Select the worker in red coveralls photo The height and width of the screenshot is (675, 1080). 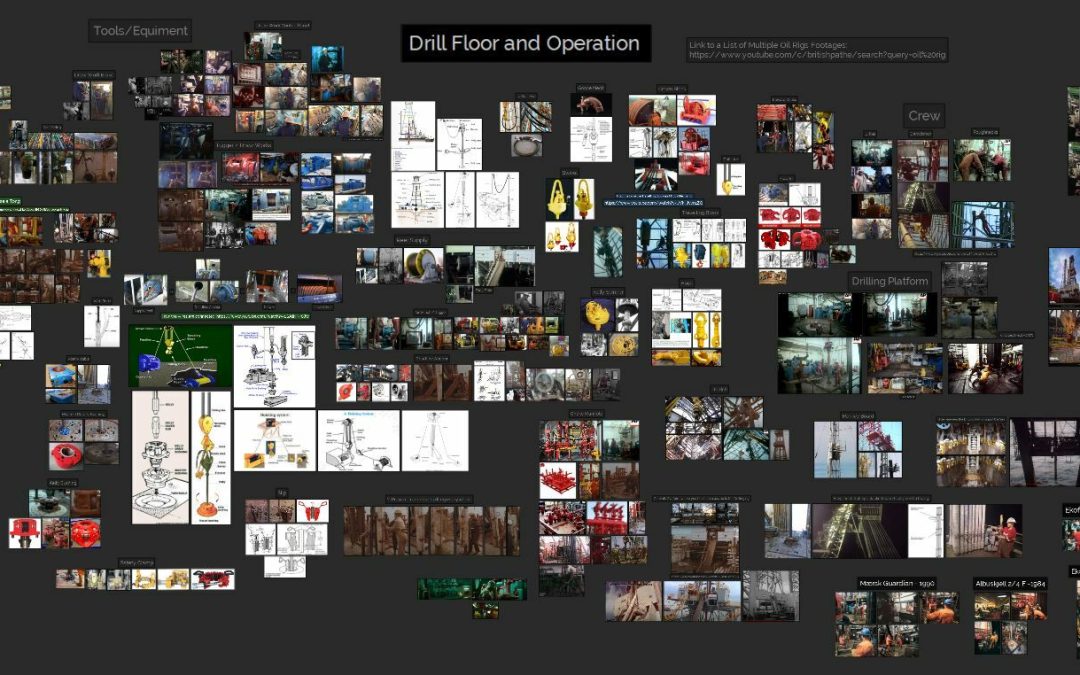(x=1007, y=534)
